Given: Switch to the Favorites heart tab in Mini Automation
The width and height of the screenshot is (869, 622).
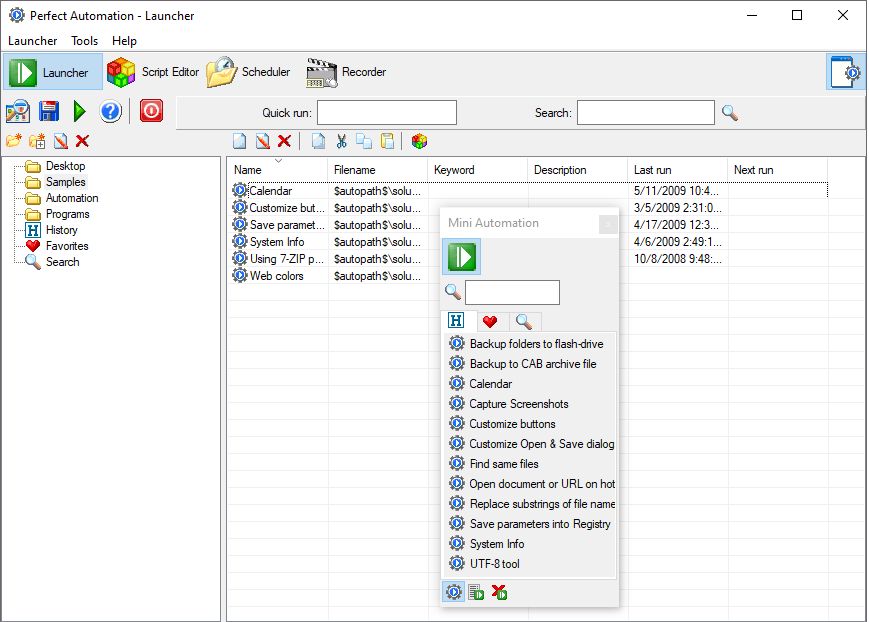Looking at the screenshot, I should (489, 320).
